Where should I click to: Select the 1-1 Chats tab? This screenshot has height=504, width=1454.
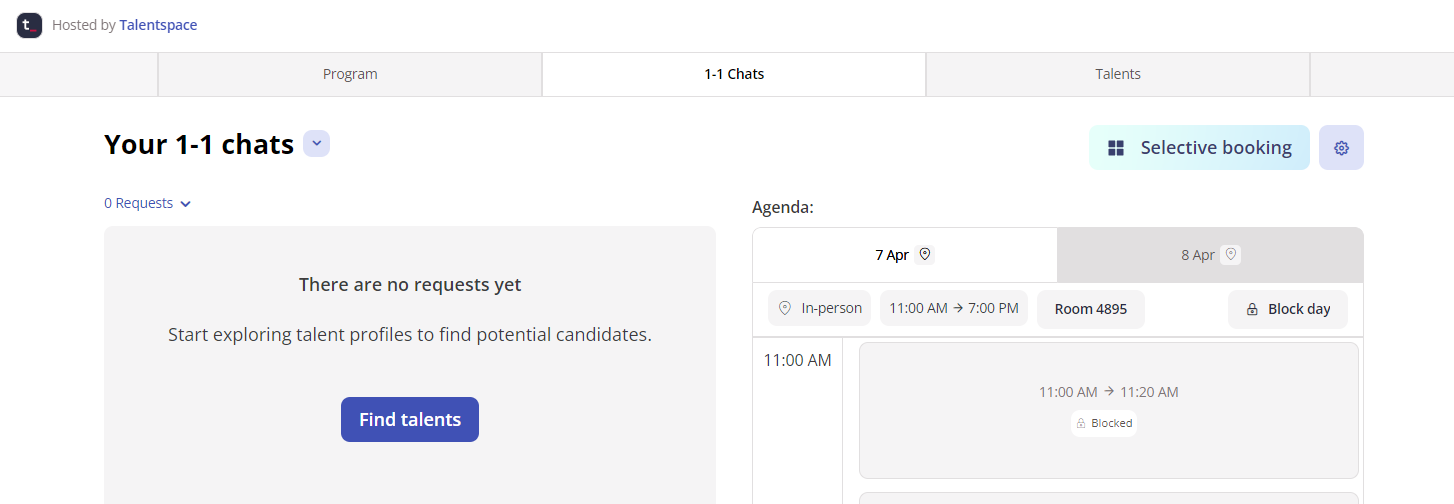pos(734,74)
